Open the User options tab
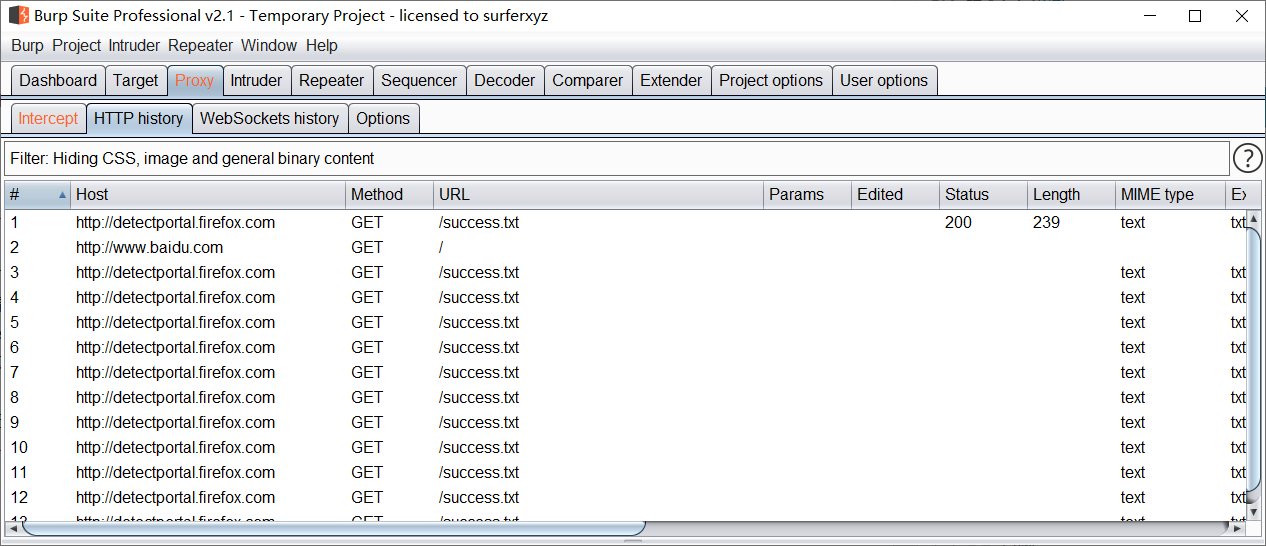The height and width of the screenshot is (546, 1266). click(x=884, y=81)
